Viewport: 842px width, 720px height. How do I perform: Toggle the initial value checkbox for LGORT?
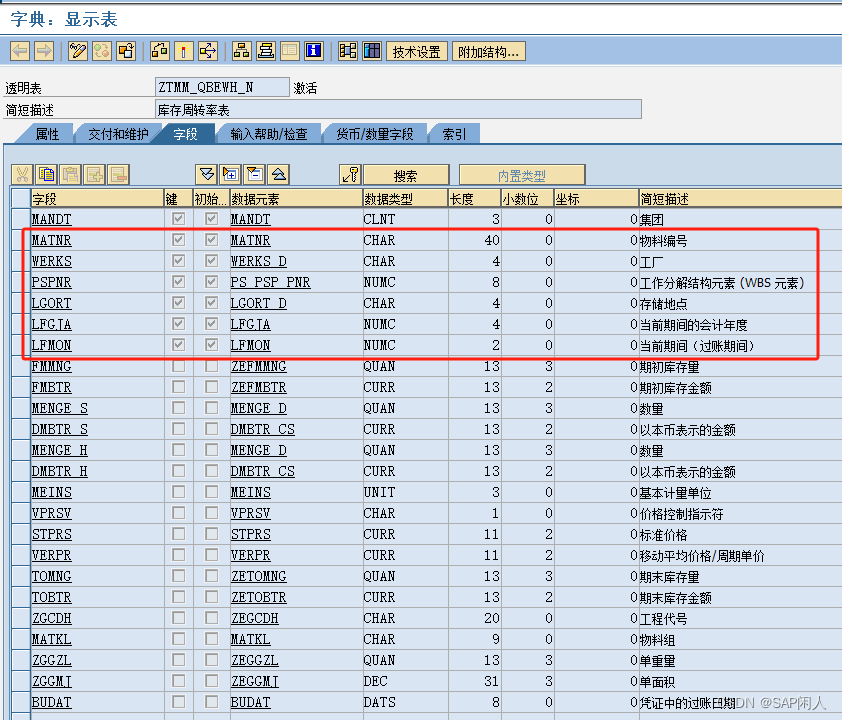212,302
